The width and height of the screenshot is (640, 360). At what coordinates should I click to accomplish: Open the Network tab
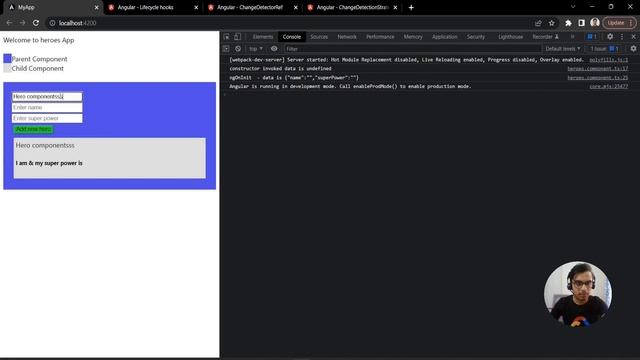click(x=347, y=37)
